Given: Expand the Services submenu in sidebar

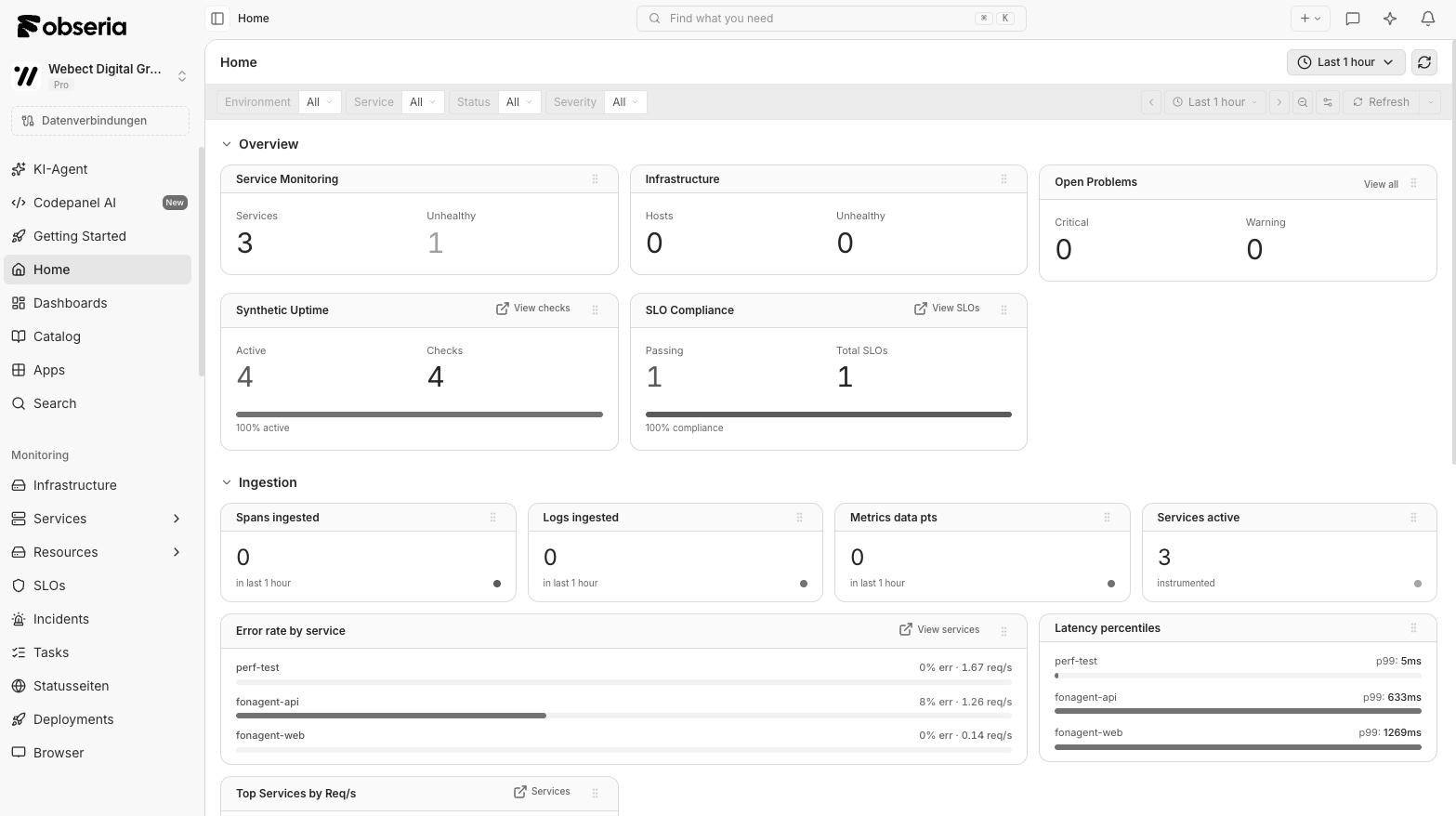Looking at the screenshot, I should [x=177, y=519].
